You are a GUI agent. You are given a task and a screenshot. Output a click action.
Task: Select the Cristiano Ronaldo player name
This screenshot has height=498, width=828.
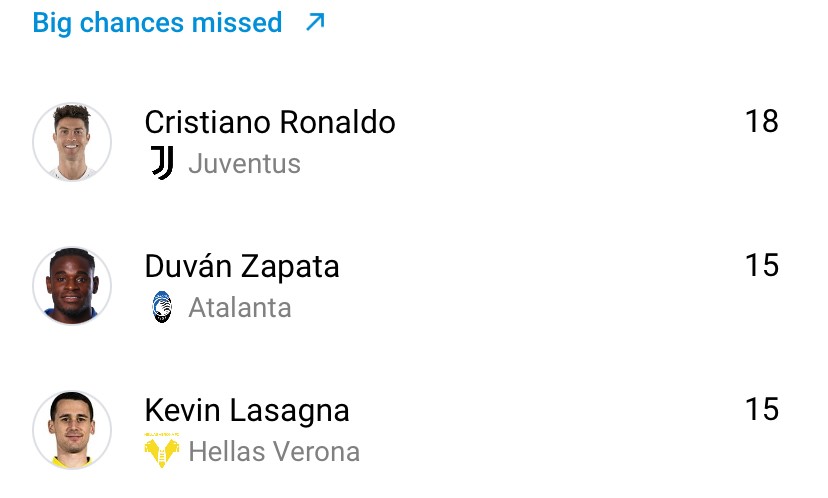[270, 122]
